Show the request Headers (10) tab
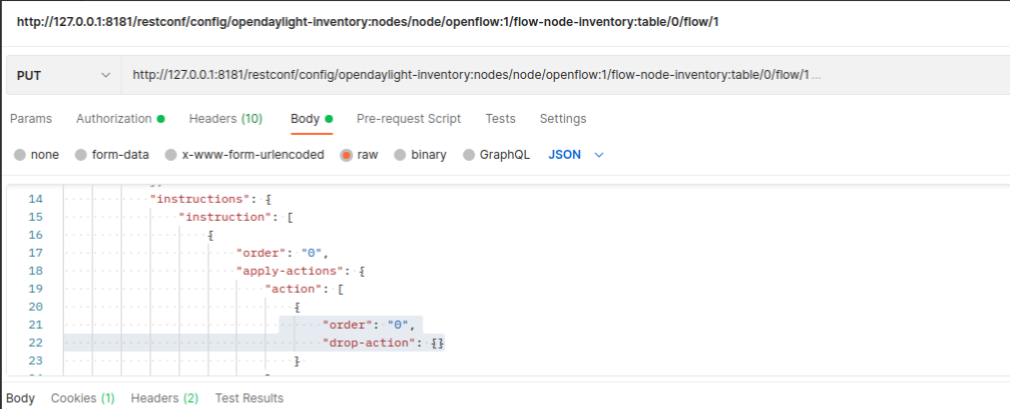This screenshot has width=1010, height=409. click(x=225, y=119)
